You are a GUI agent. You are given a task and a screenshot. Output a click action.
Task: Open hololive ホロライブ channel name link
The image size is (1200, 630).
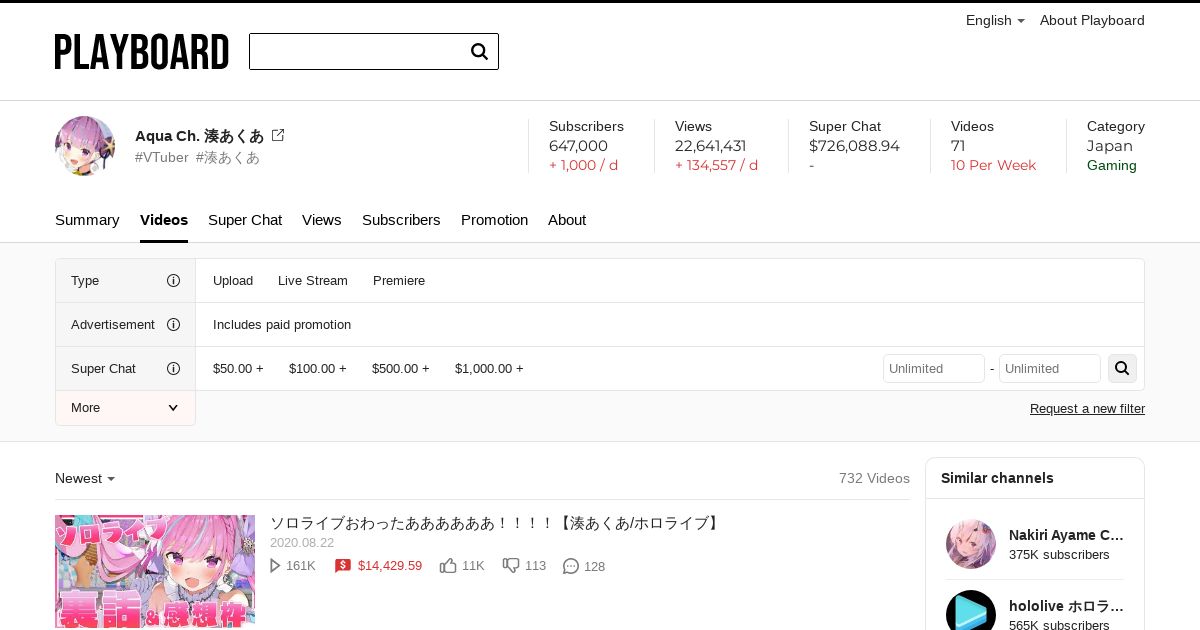point(1066,606)
